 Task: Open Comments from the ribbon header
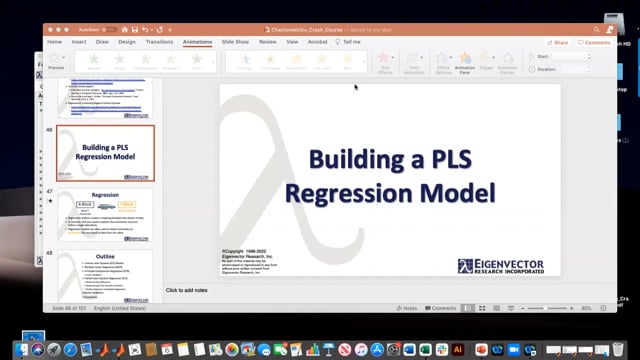click(594, 42)
